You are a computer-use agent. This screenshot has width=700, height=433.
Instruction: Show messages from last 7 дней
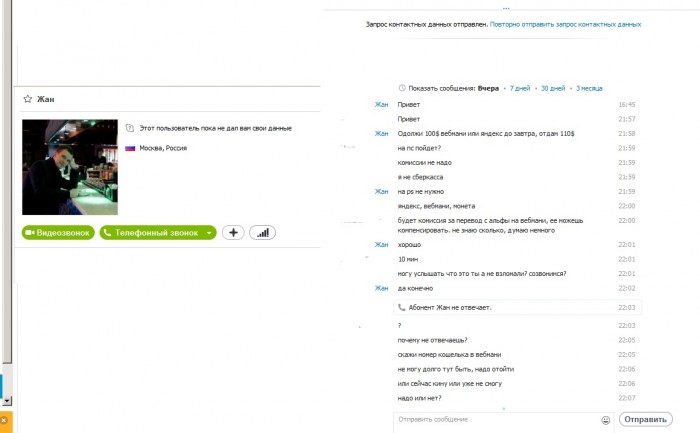(x=520, y=88)
